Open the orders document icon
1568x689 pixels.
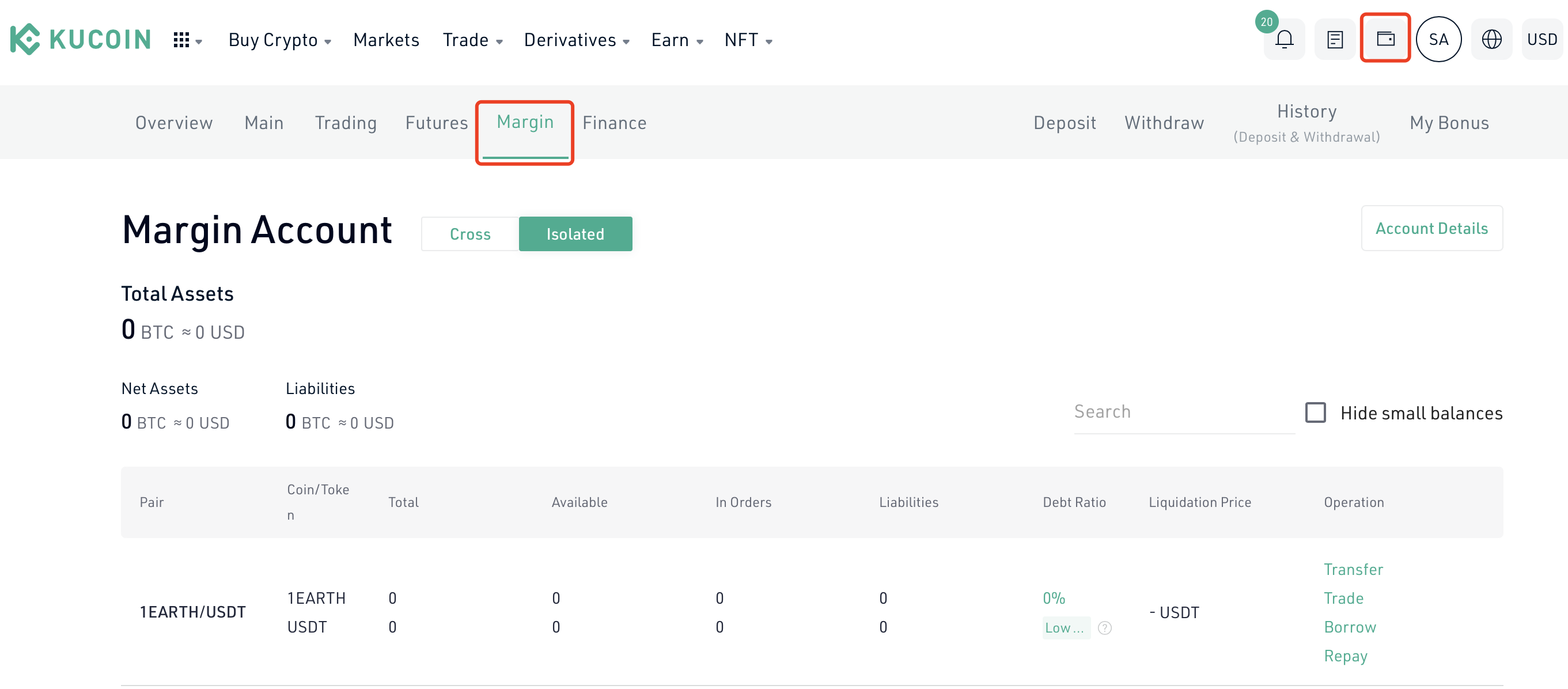(x=1335, y=40)
